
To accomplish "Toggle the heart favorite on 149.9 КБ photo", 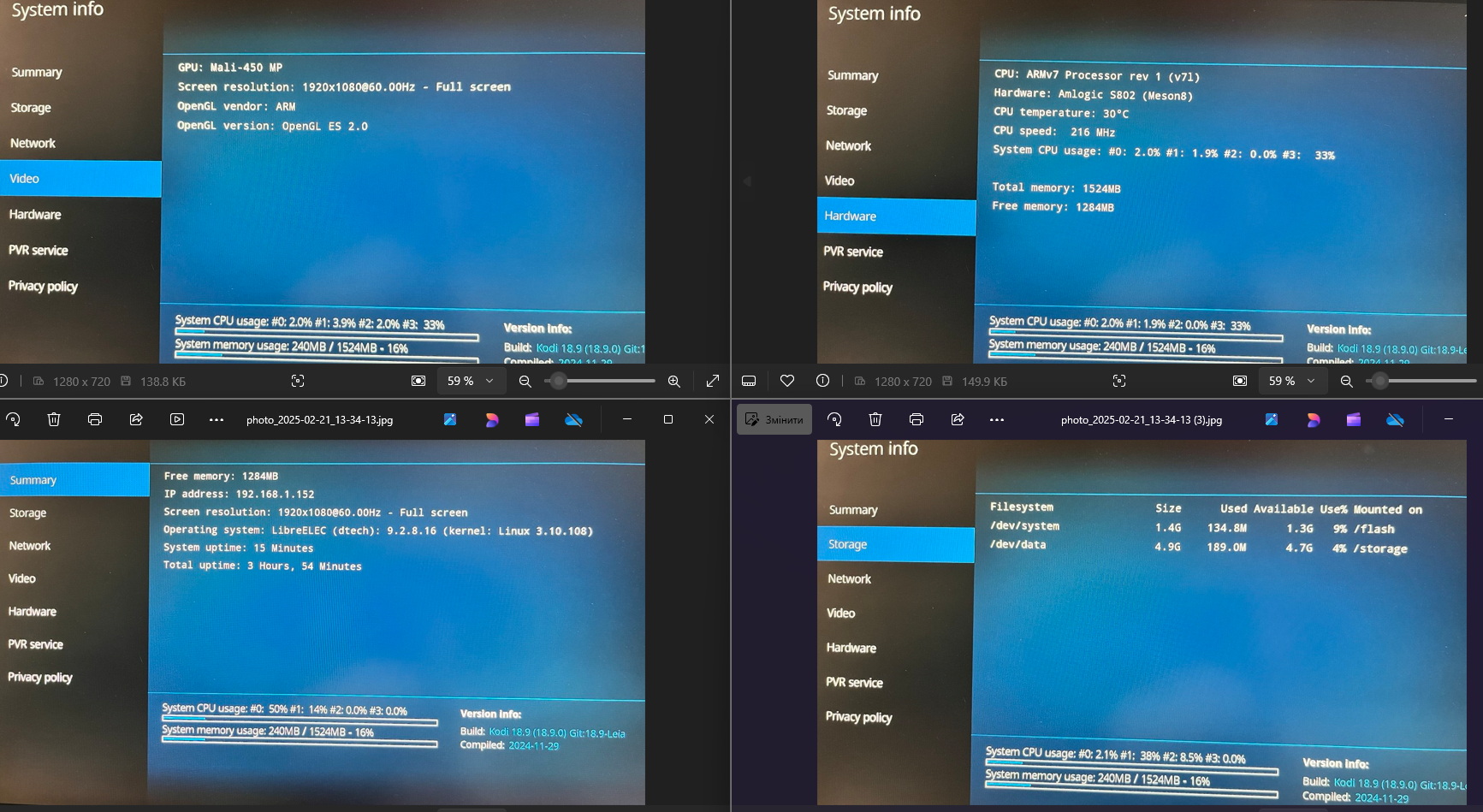I will pyautogui.click(x=787, y=381).
